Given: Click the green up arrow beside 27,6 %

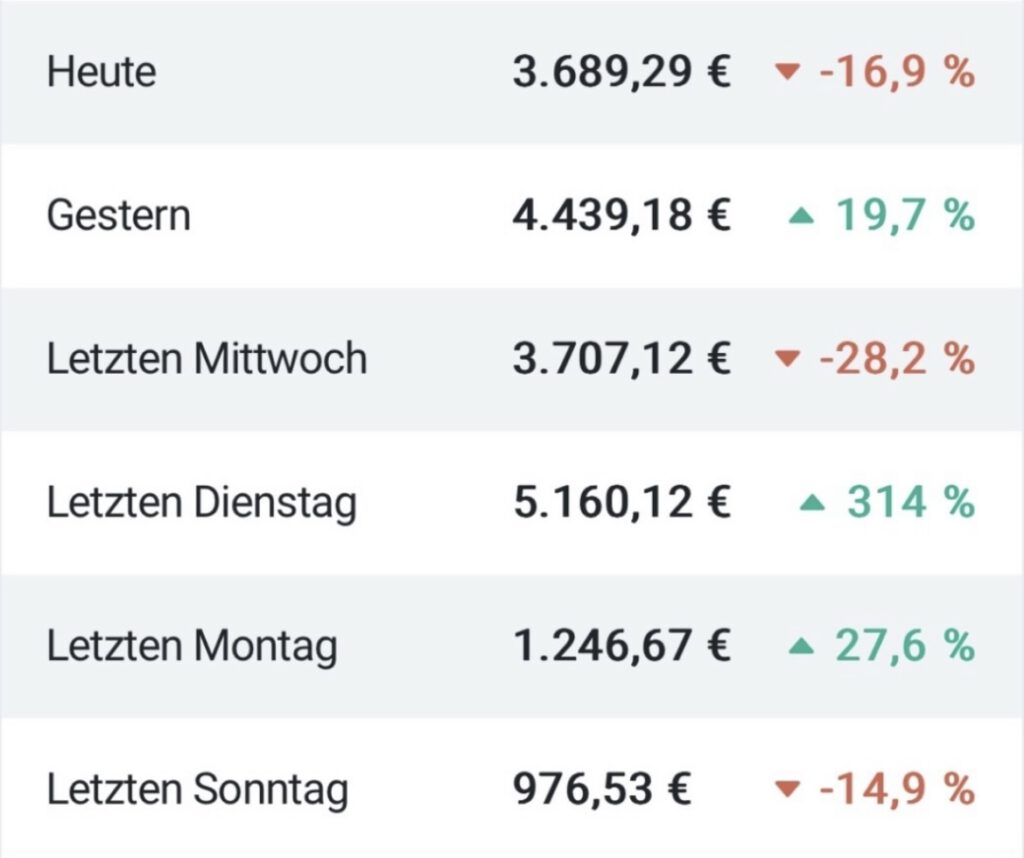Looking at the screenshot, I should click(x=801, y=646).
